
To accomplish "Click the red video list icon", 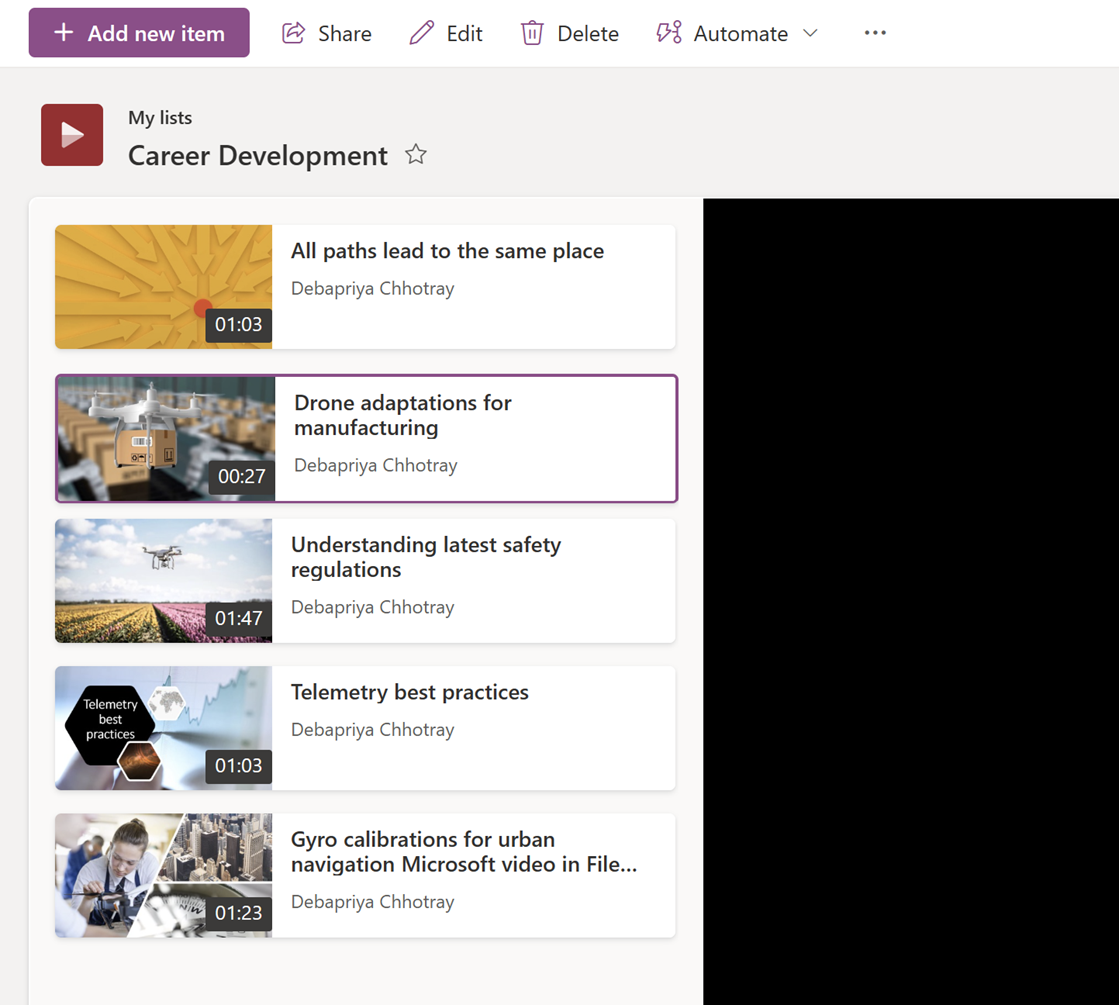I will [72, 135].
